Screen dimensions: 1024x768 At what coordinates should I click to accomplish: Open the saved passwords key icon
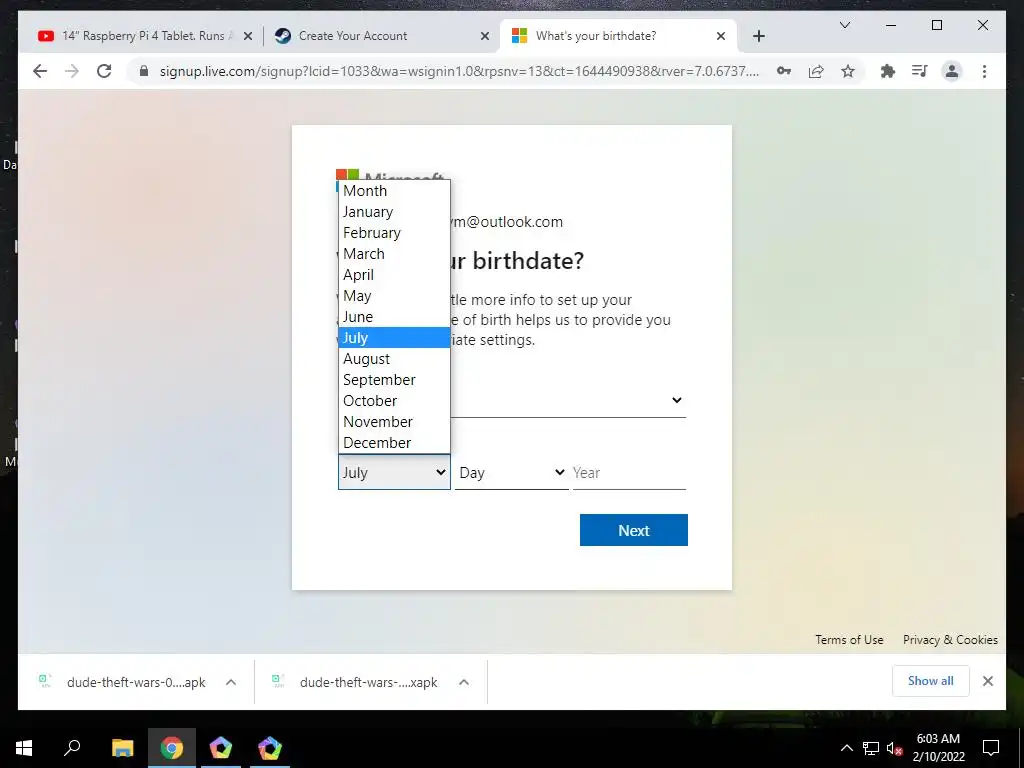[784, 71]
